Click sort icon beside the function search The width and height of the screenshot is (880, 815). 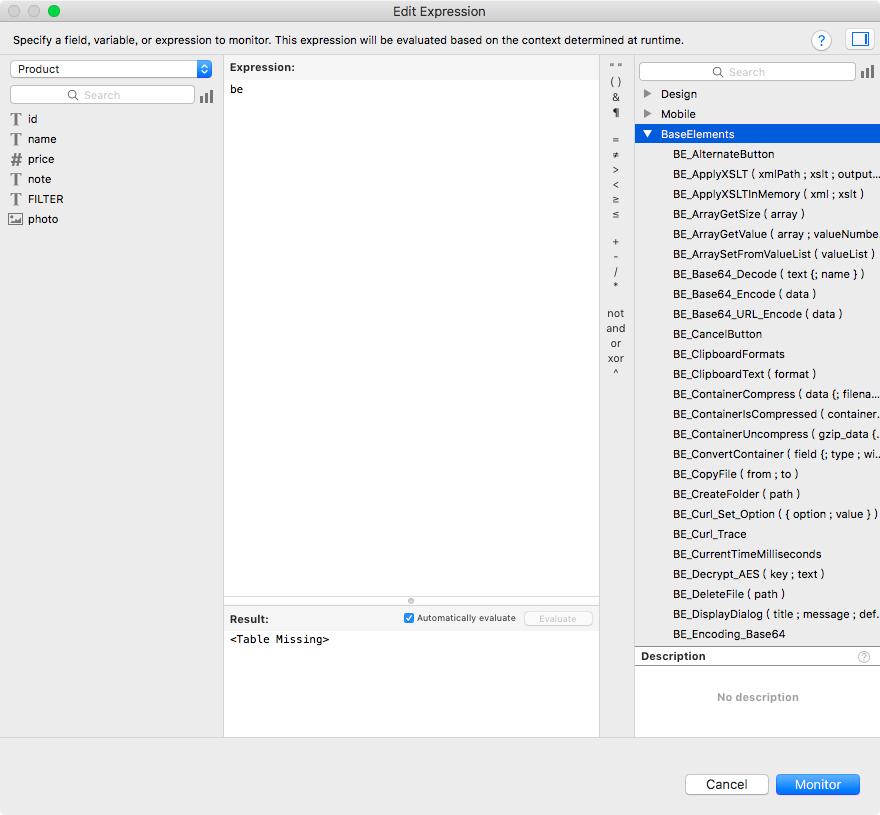[867, 72]
